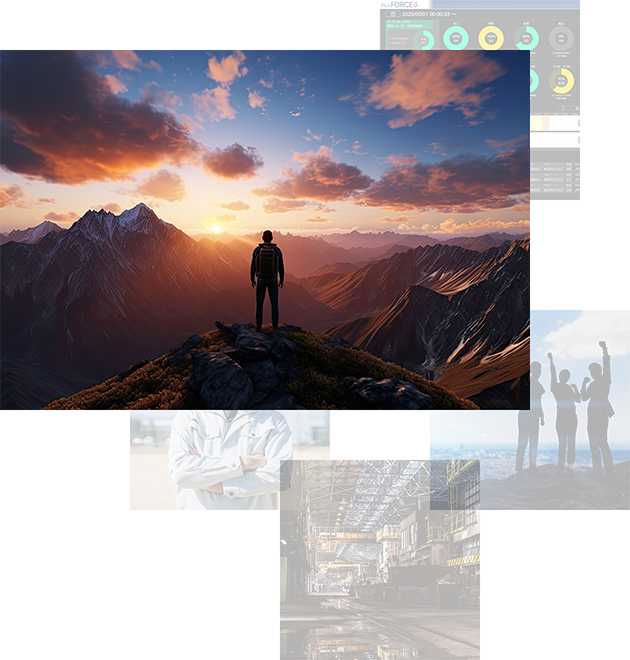Click the yellow 67% donut in second row
This screenshot has height=660, width=630.
561,81
